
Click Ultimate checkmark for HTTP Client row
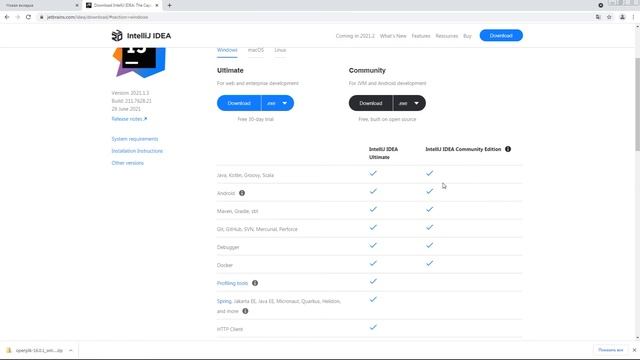click(373, 327)
